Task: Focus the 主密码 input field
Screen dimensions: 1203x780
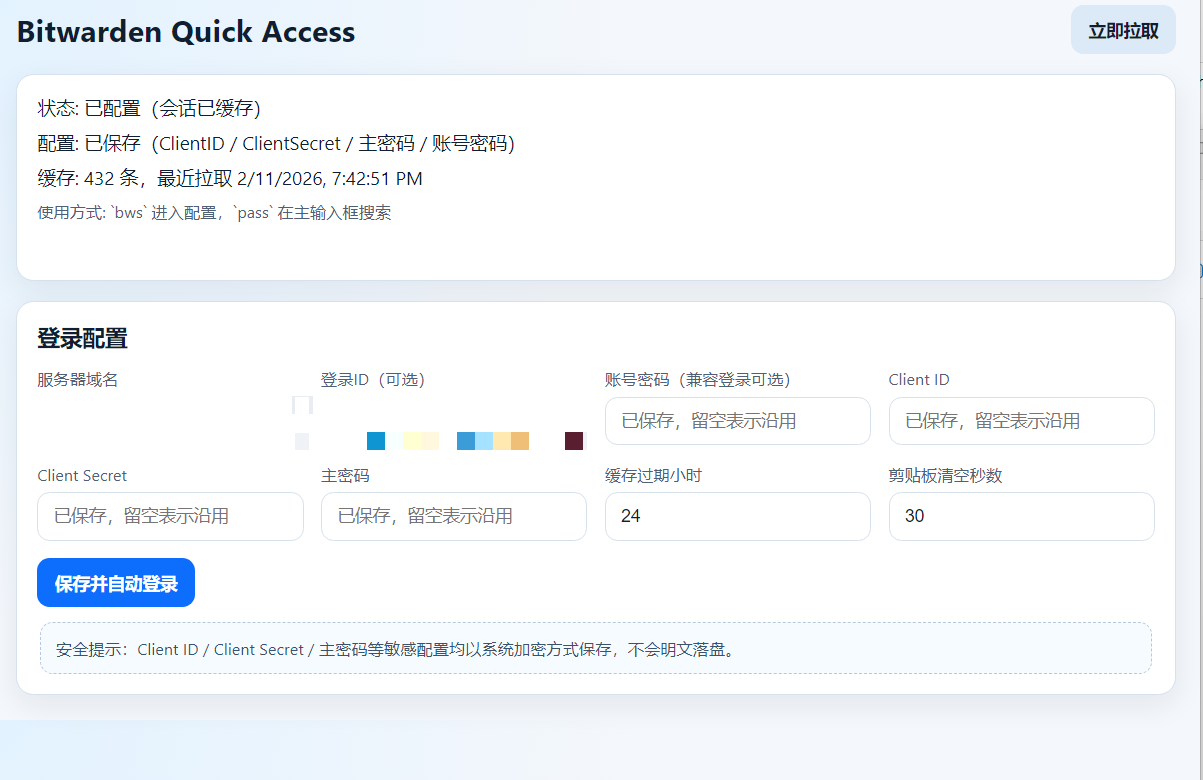Action: [x=454, y=516]
